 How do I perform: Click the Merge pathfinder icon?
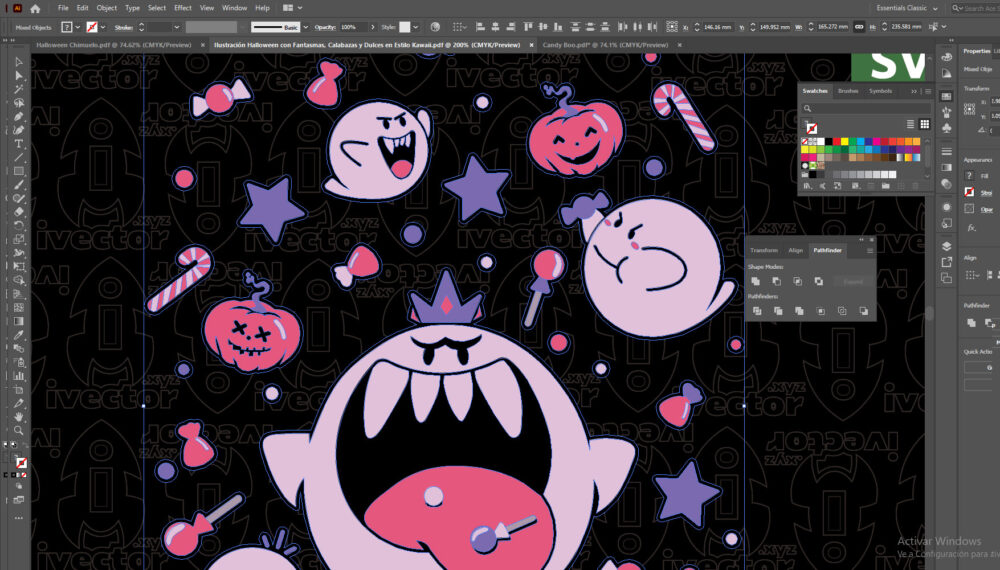click(x=799, y=311)
